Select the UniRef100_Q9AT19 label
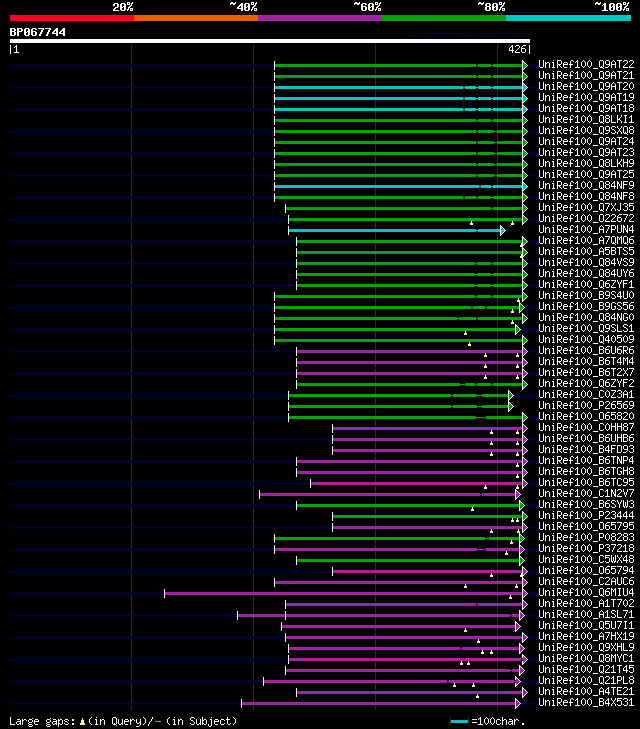 [586, 97]
